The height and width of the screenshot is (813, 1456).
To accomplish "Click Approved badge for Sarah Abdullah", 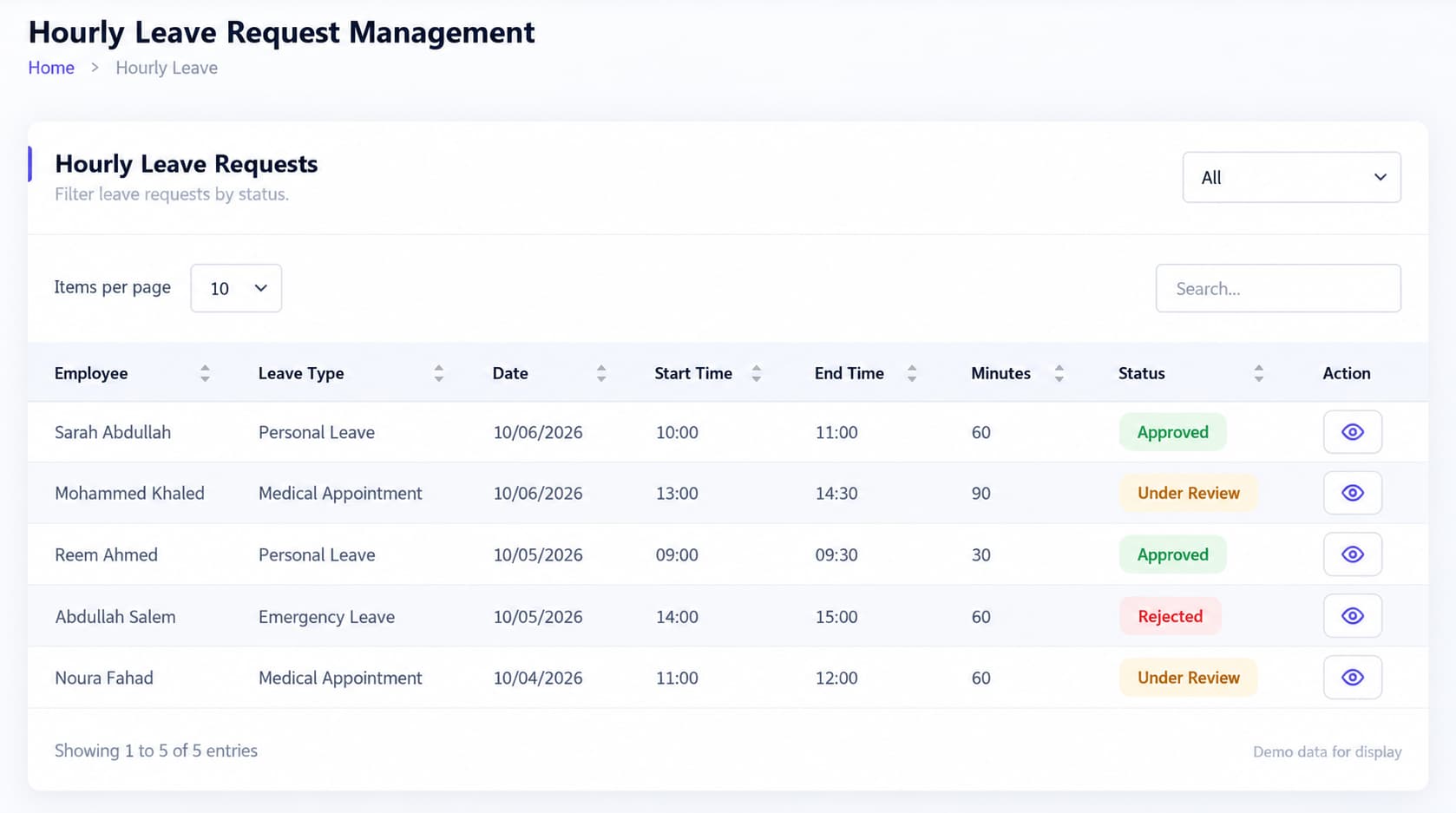I will [x=1172, y=432].
